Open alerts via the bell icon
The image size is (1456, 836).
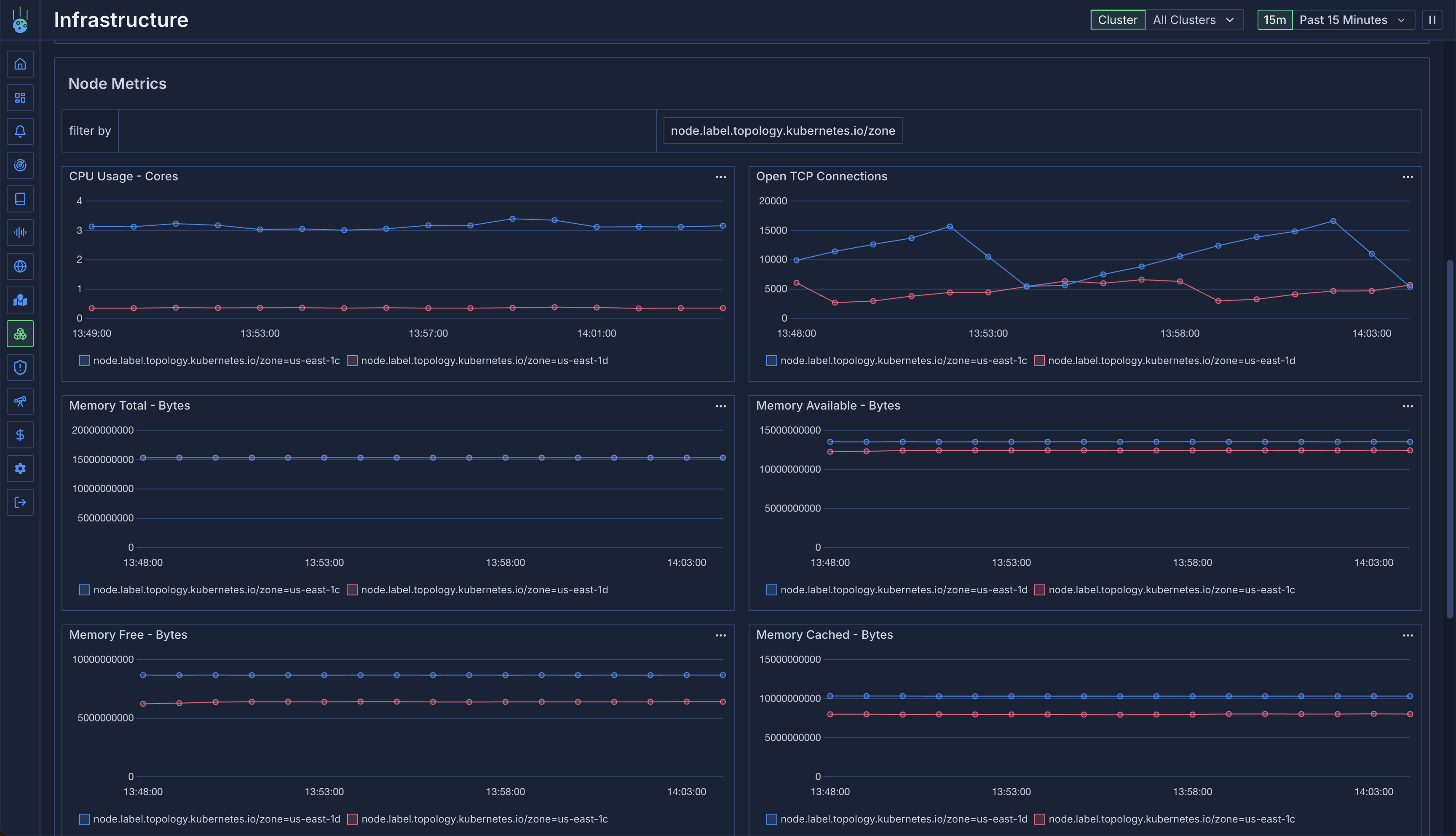click(x=20, y=131)
